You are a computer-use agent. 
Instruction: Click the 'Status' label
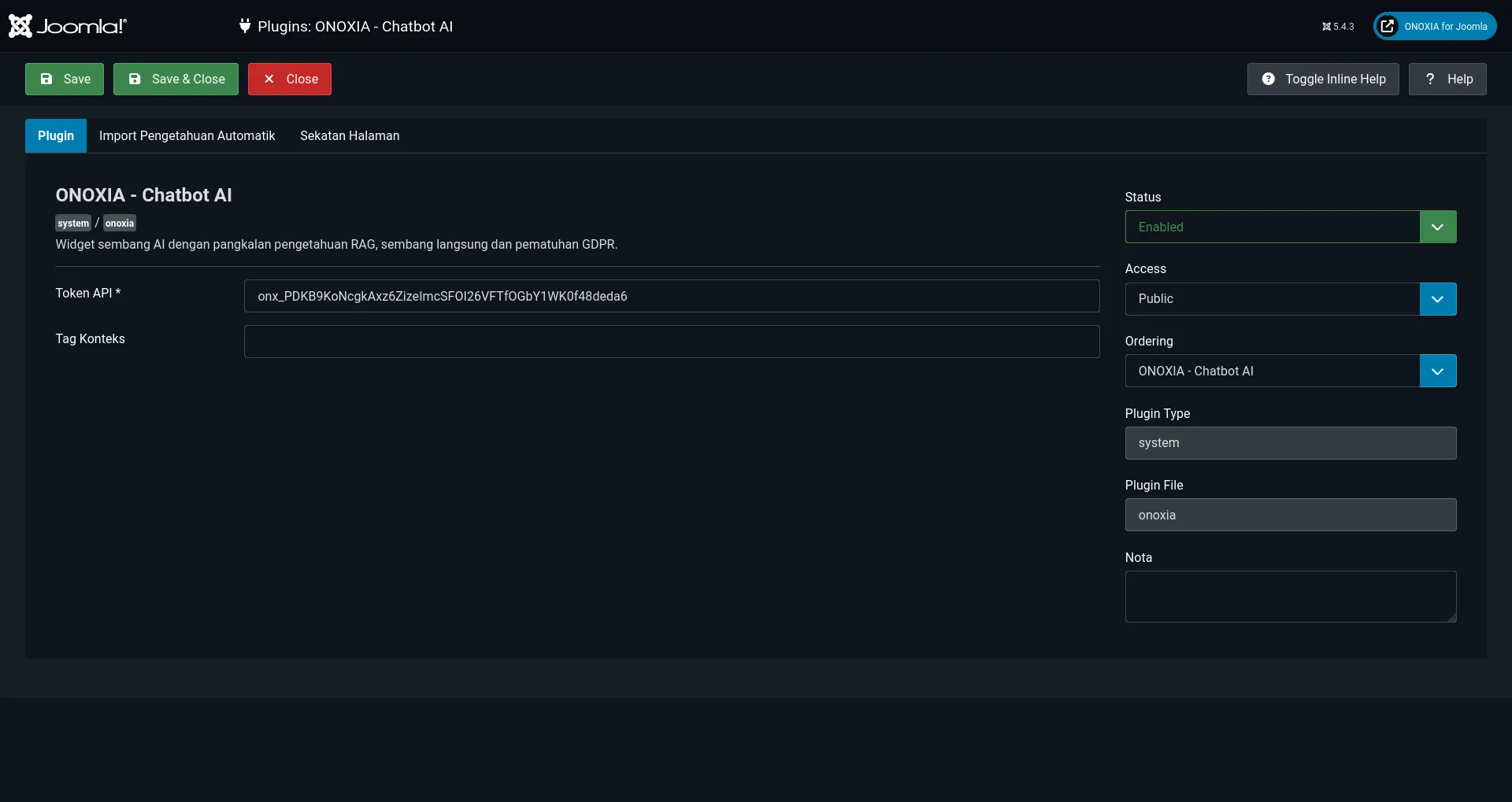(1143, 197)
